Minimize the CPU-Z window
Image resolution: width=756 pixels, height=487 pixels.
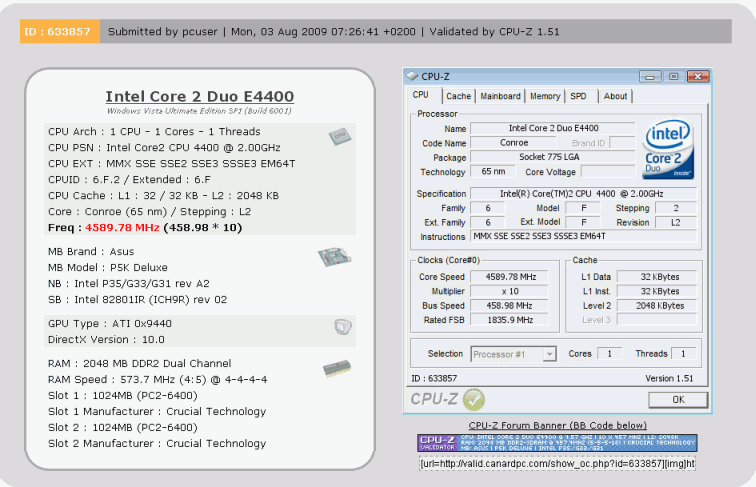point(650,77)
